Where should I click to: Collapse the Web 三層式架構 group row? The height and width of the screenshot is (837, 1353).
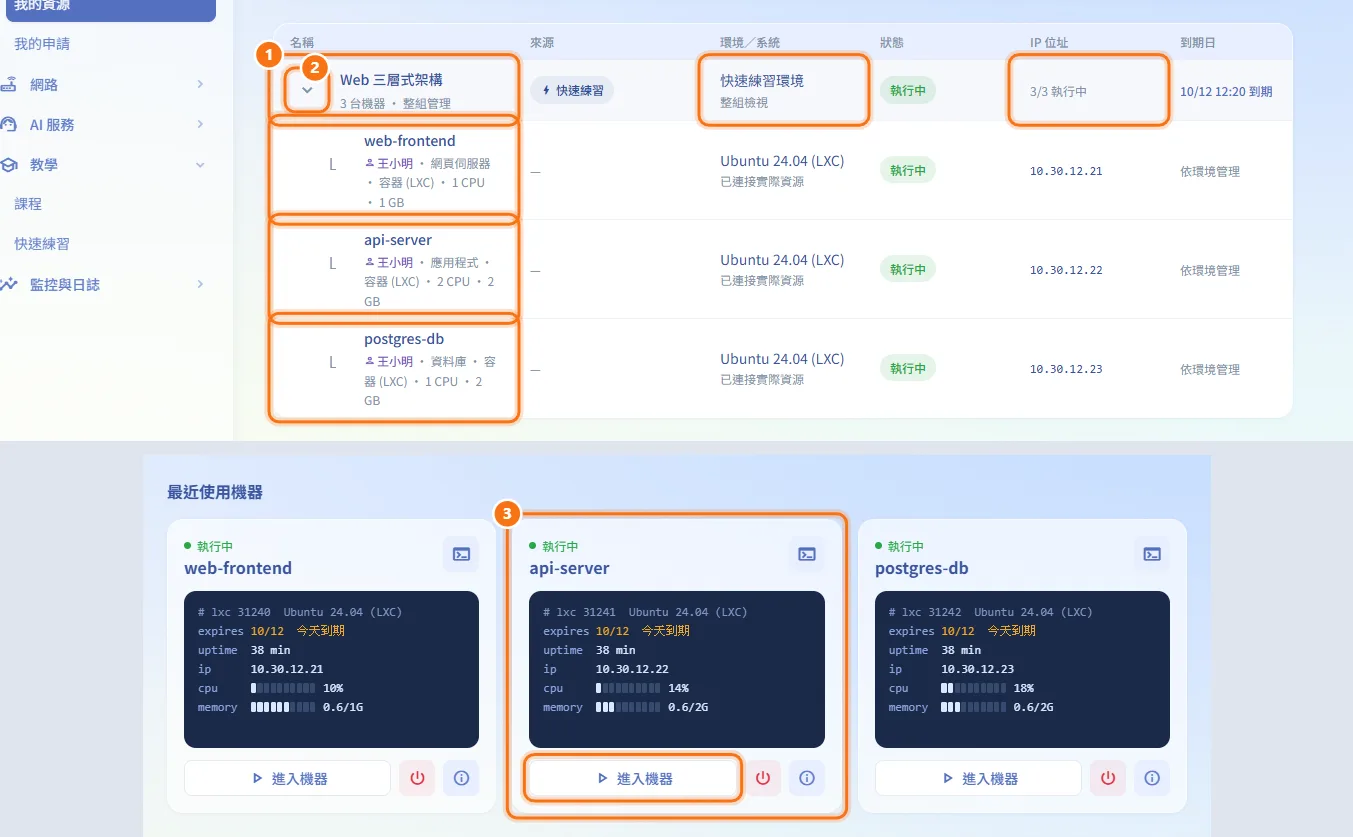[308, 90]
